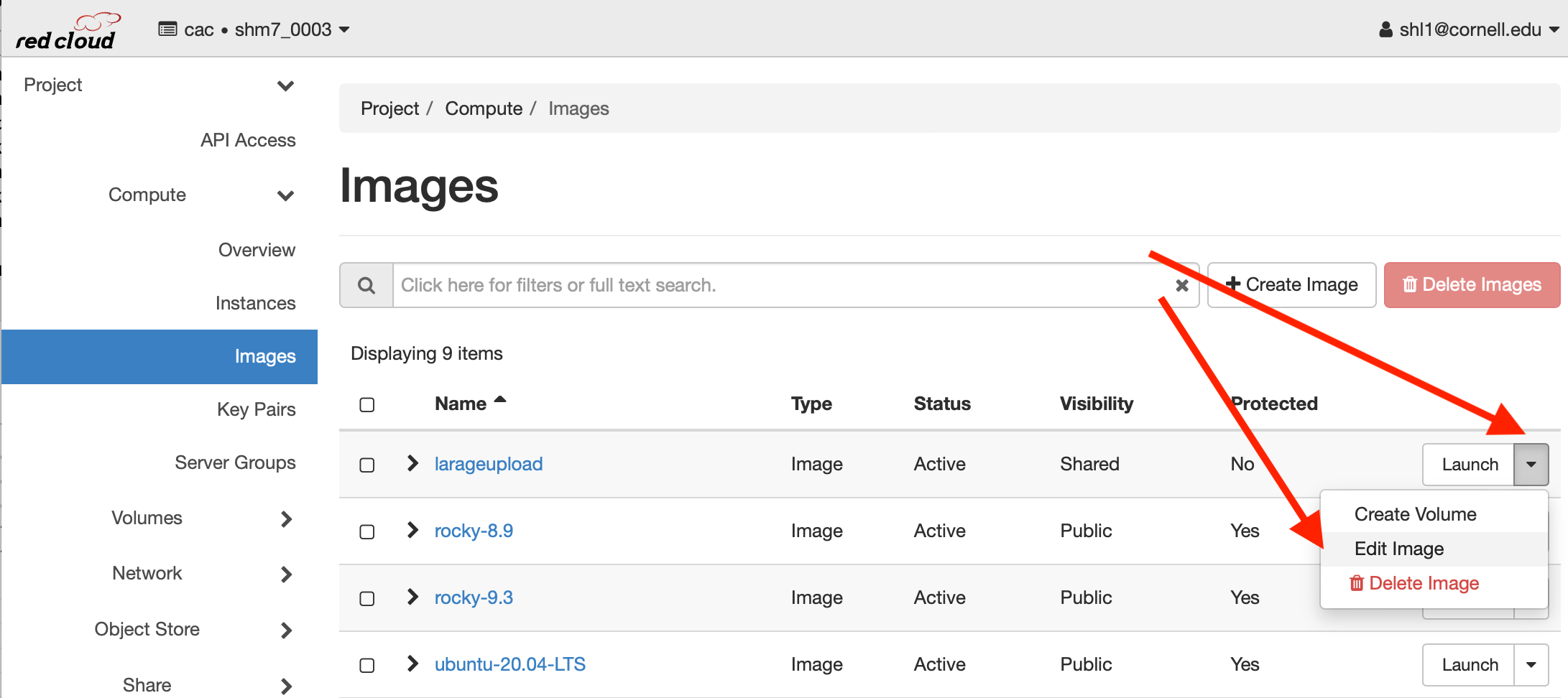Click the Name column sort arrow
1568x698 pixels.
pos(500,401)
